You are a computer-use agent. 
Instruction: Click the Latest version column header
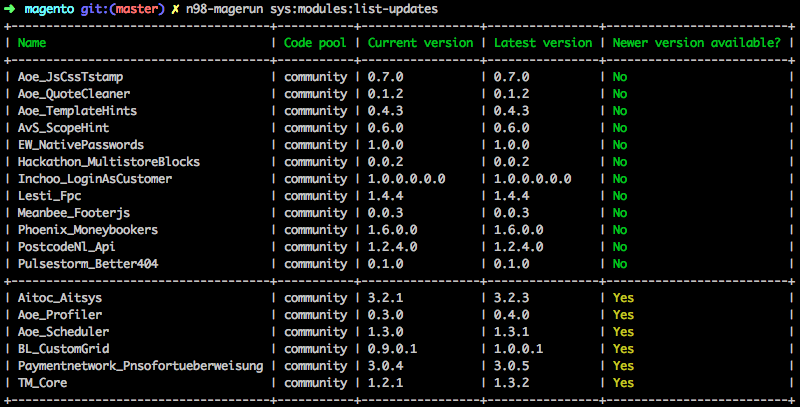coord(543,43)
